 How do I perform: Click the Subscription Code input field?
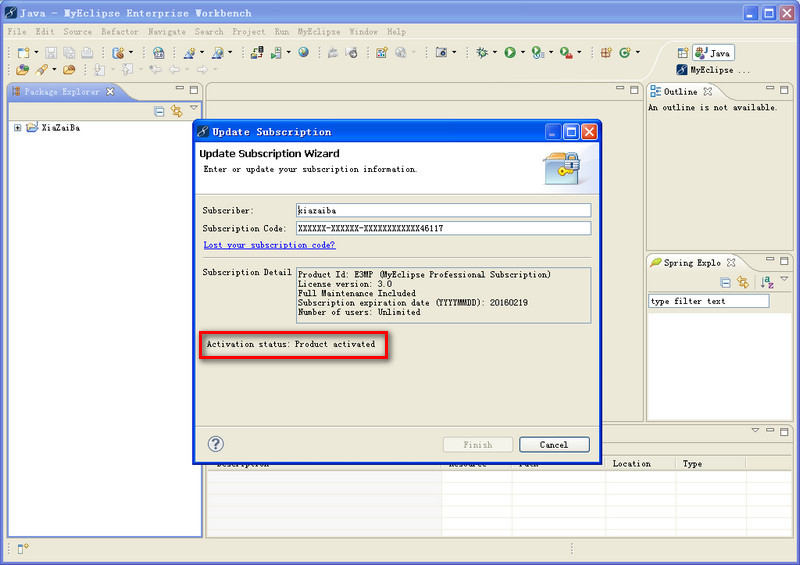pos(443,228)
